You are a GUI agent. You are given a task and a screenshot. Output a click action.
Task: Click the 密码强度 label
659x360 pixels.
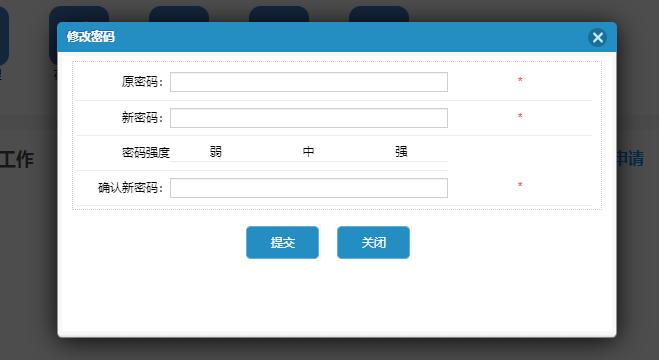146,152
